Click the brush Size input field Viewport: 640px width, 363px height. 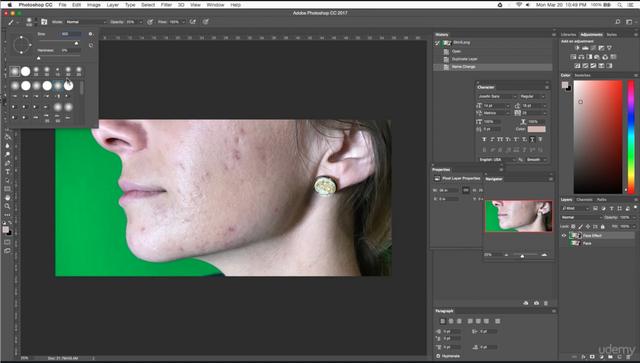(x=71, y=34)
